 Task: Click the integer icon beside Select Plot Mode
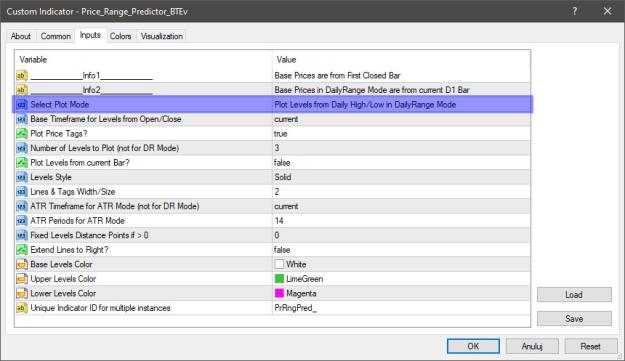click(22, 104)
